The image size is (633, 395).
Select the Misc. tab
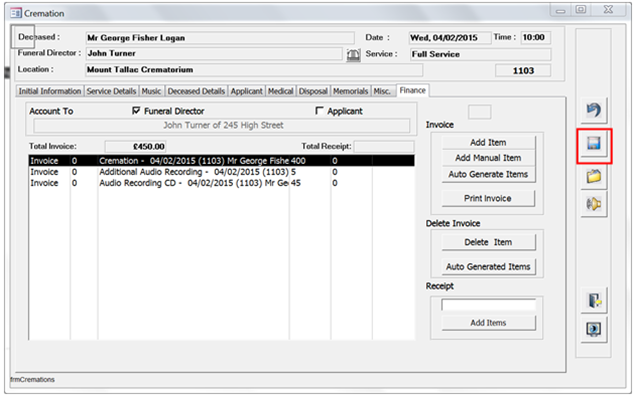click(382, 91)
